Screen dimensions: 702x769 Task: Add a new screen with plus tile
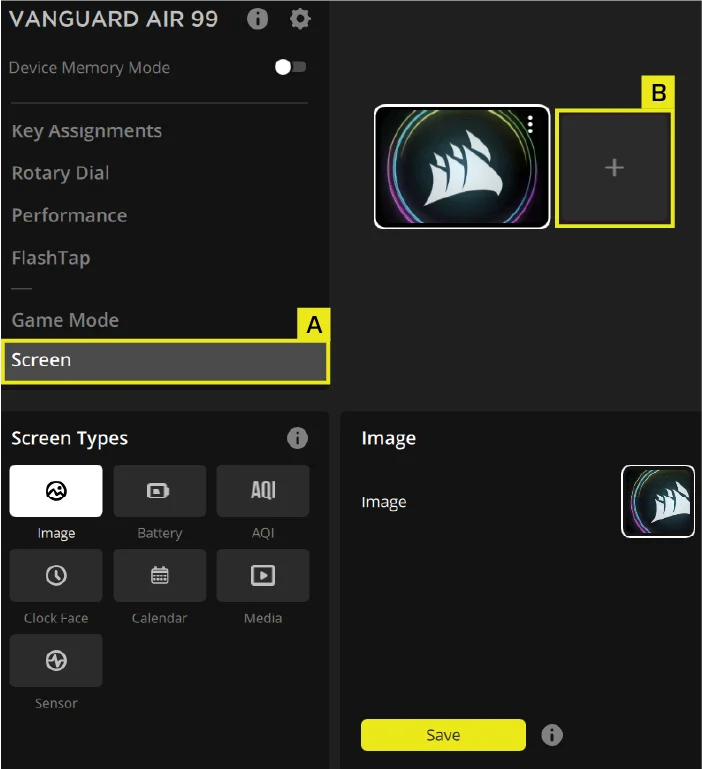(614, 168)
